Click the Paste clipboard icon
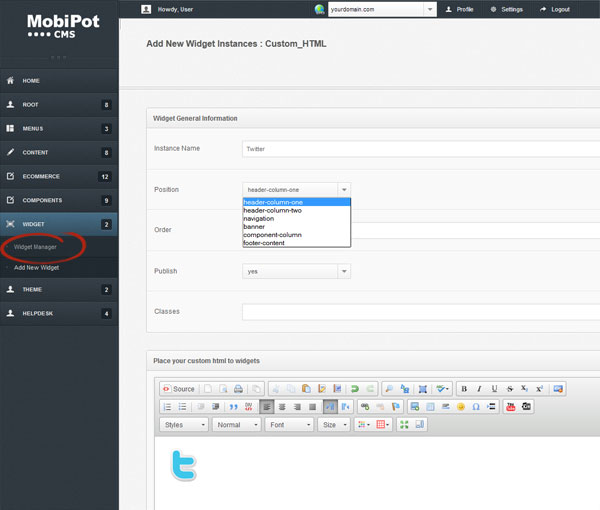 tap(306, 389)
